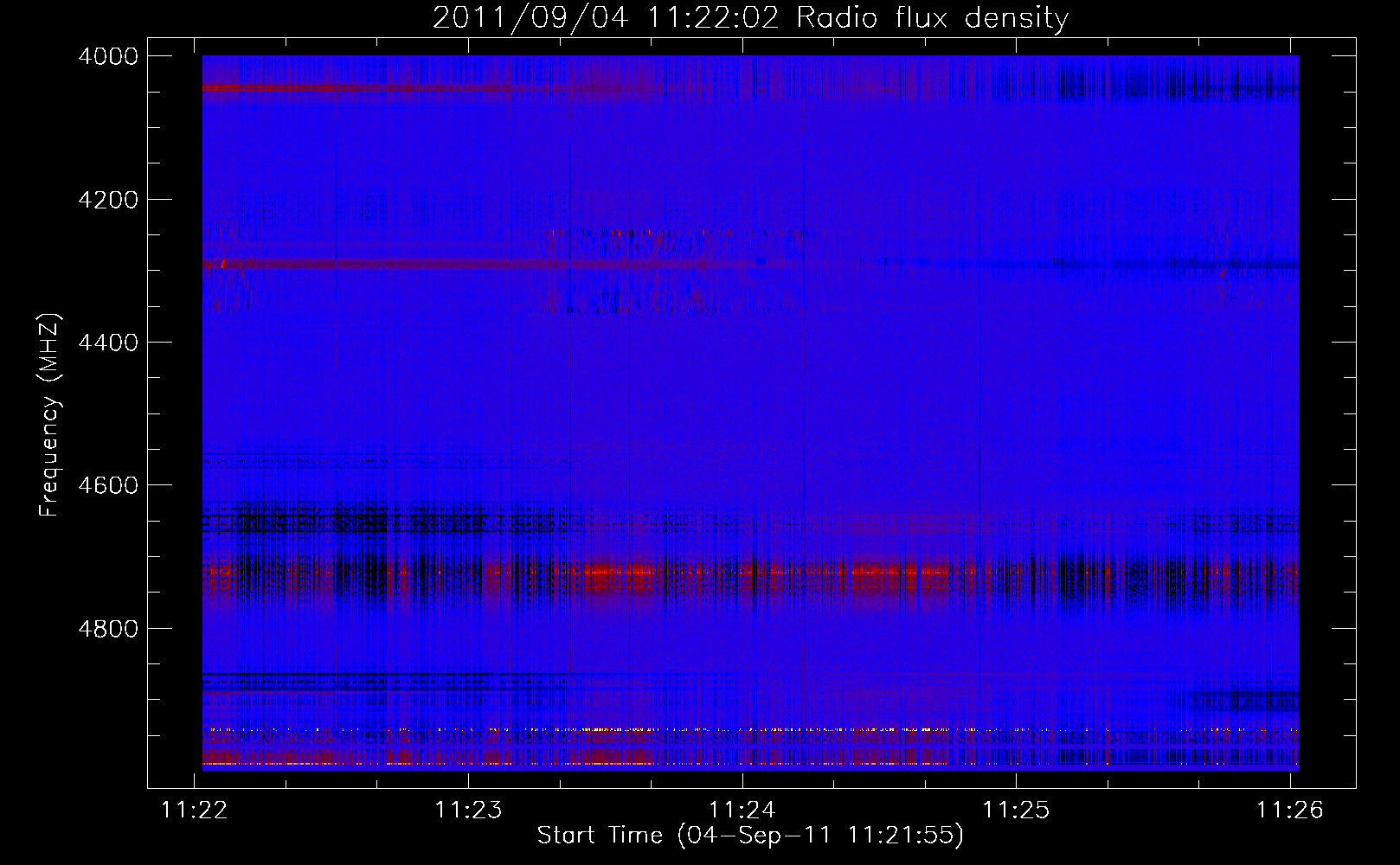Click the 4200 frequency tick label

(x=107, y=200)
